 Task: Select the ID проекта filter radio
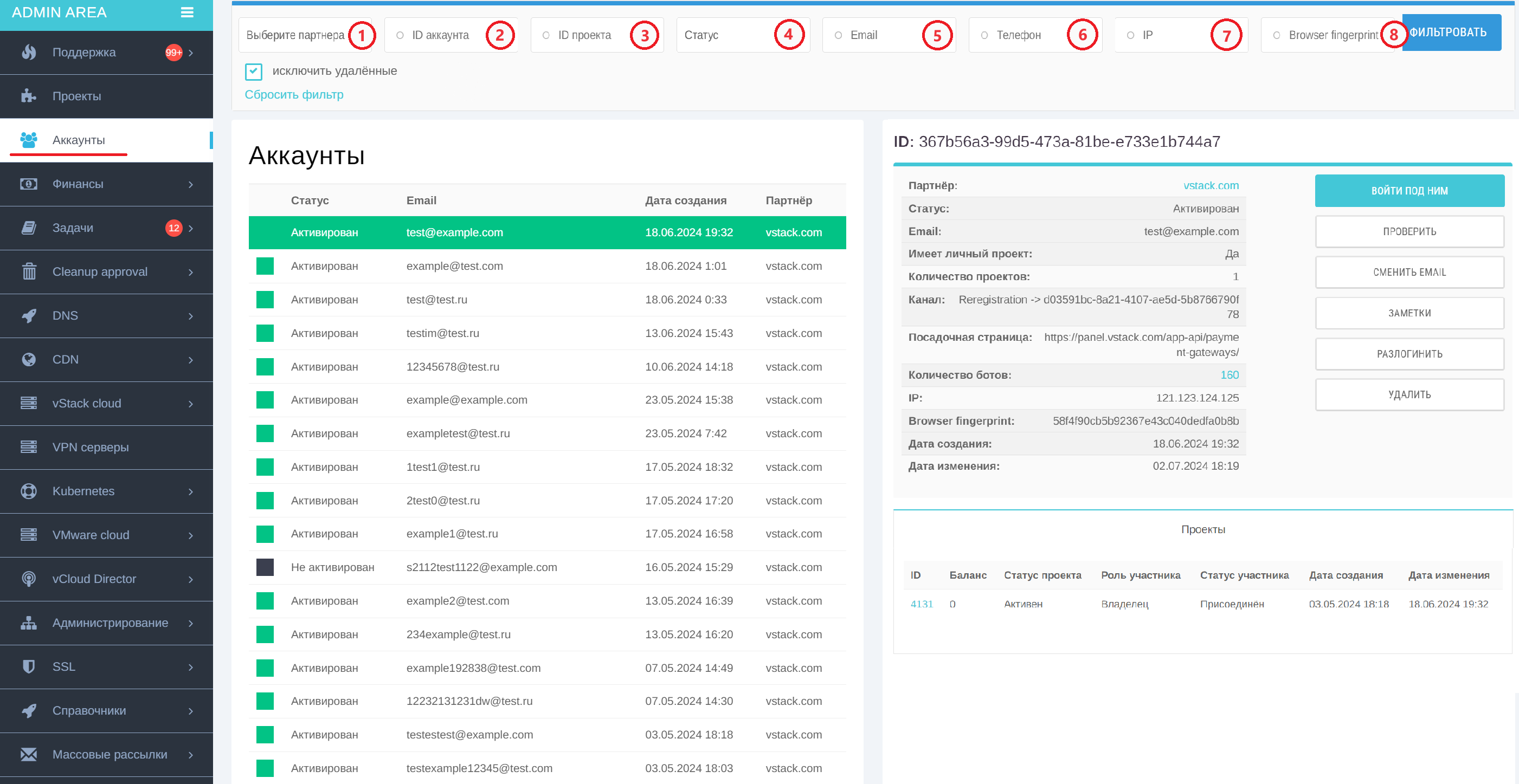[x=546, y=35]
